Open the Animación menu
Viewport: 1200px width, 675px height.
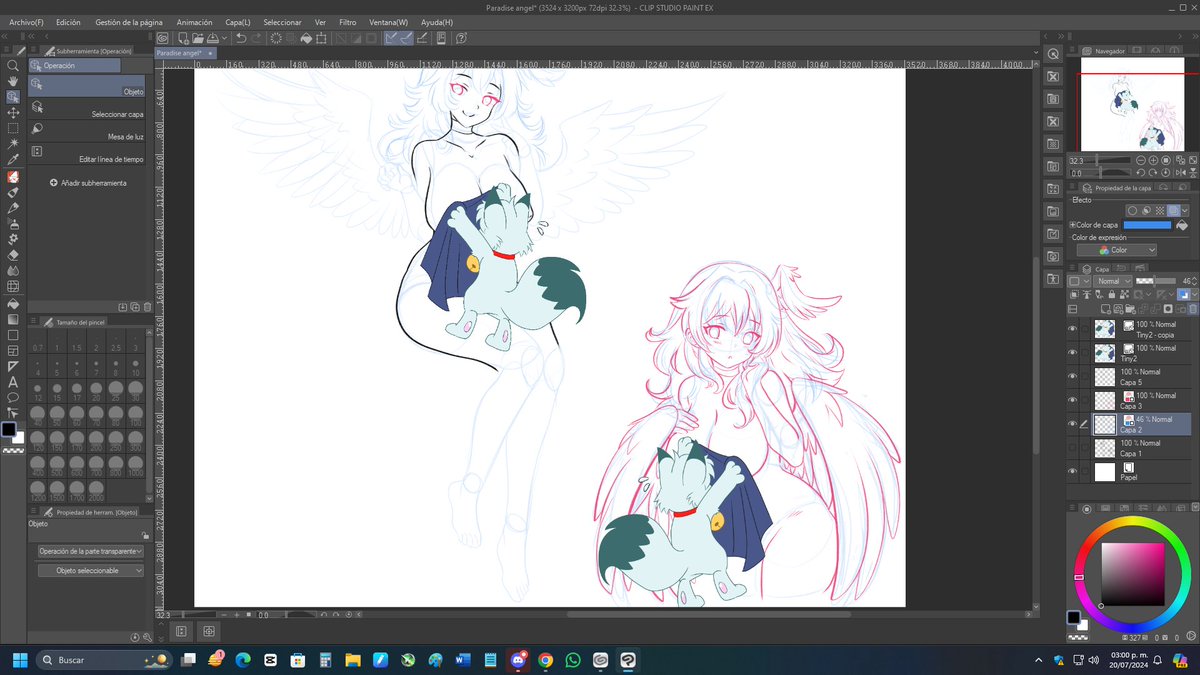click(194, 22)
